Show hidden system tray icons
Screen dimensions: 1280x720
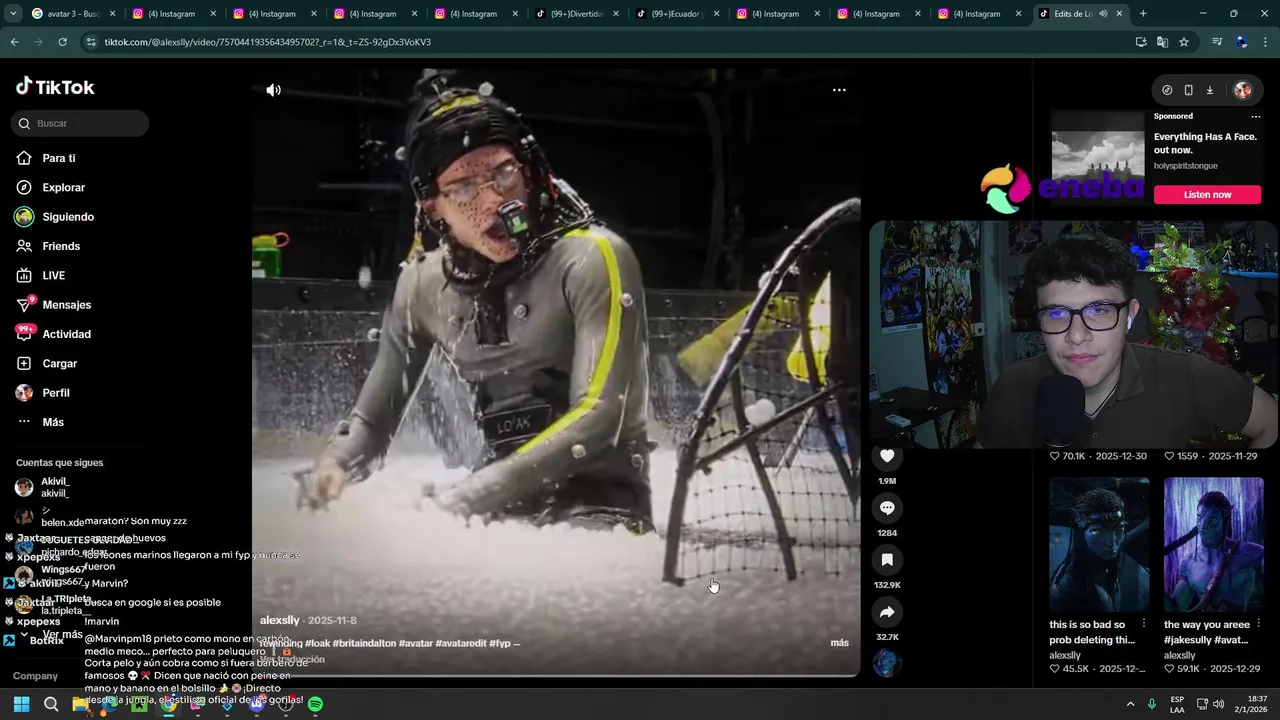[x=1131, y=704]
